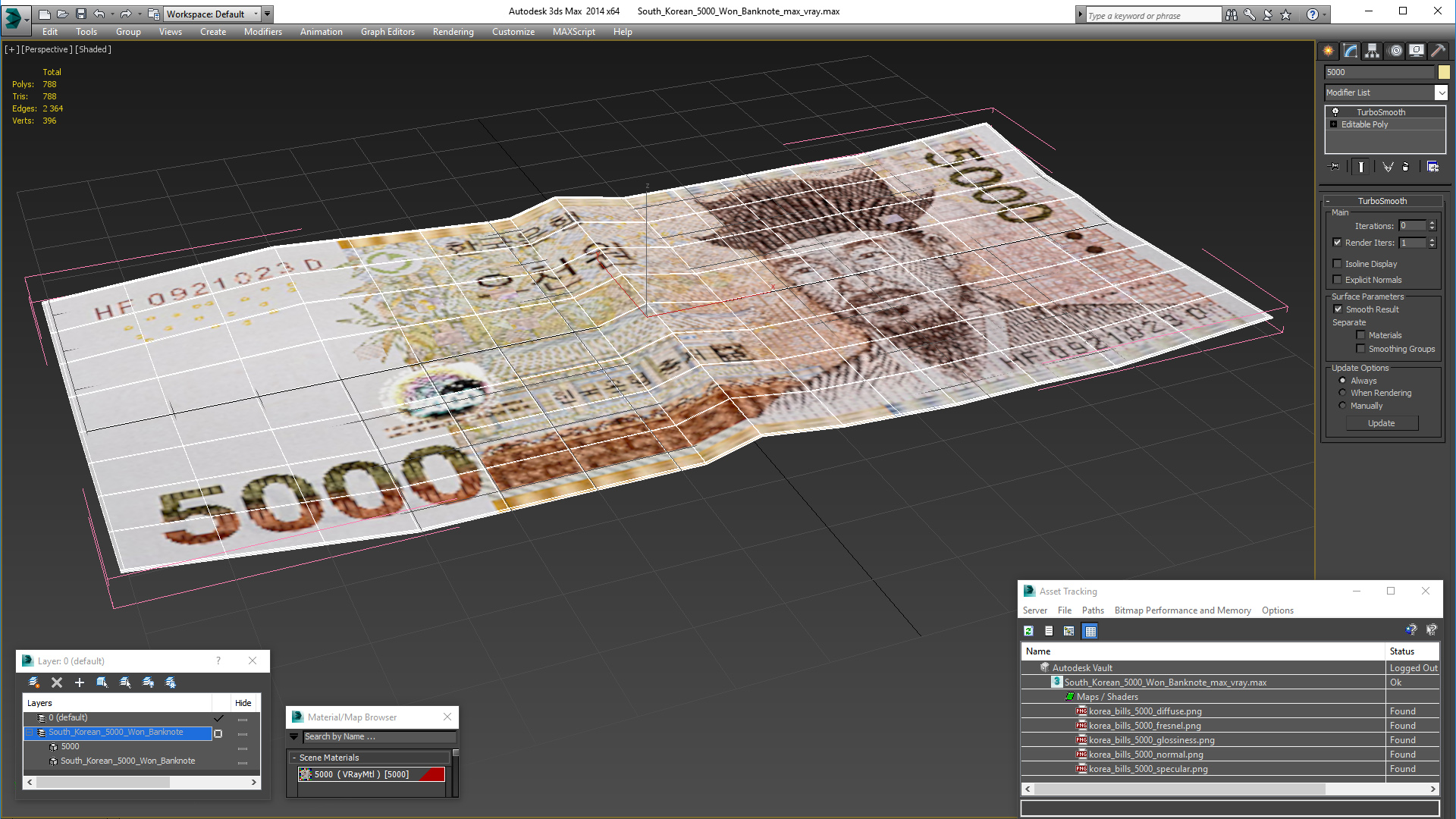Click Undo arrow in quick access toolbar

tap(99, 14)
